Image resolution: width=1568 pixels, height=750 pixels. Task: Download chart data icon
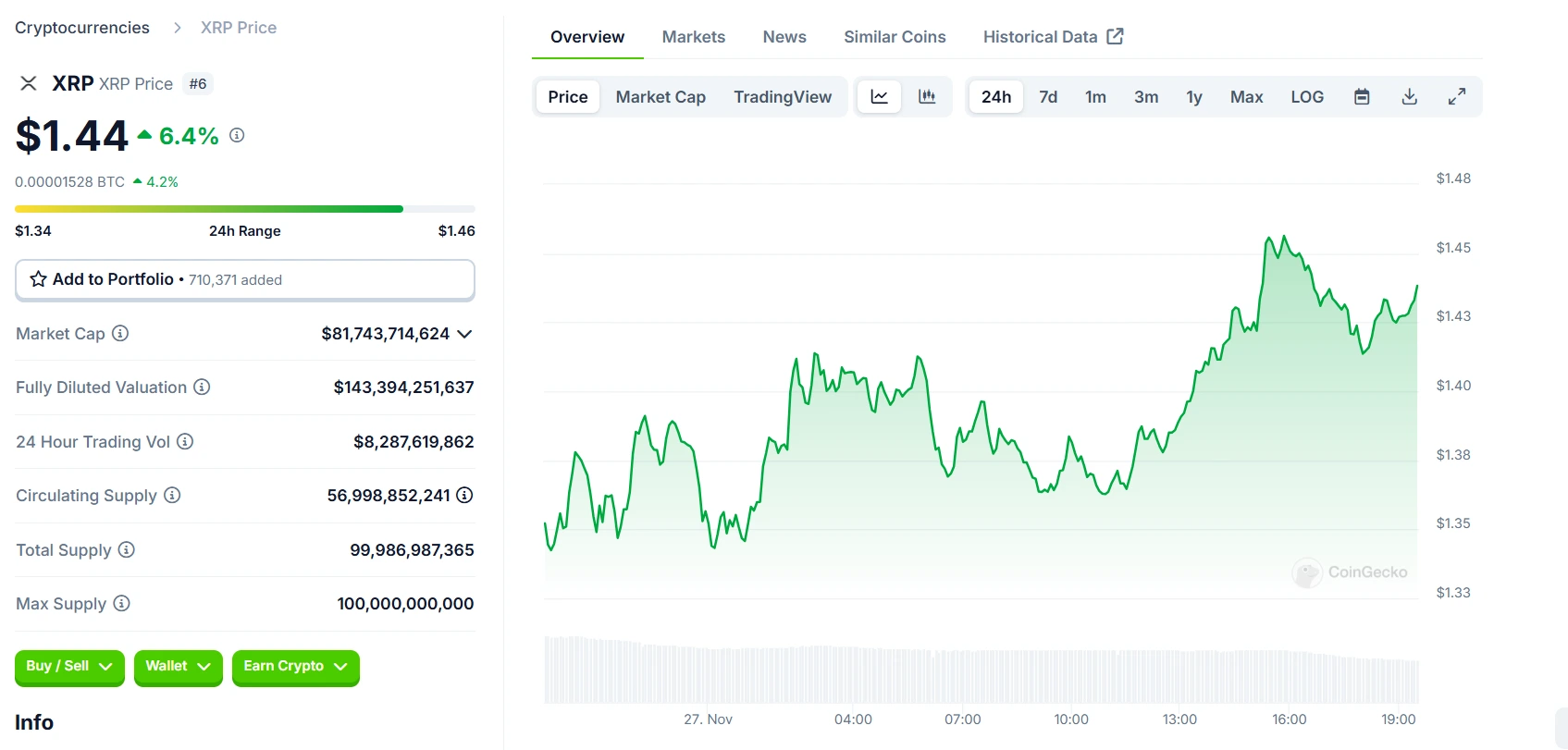(1409, 96)
